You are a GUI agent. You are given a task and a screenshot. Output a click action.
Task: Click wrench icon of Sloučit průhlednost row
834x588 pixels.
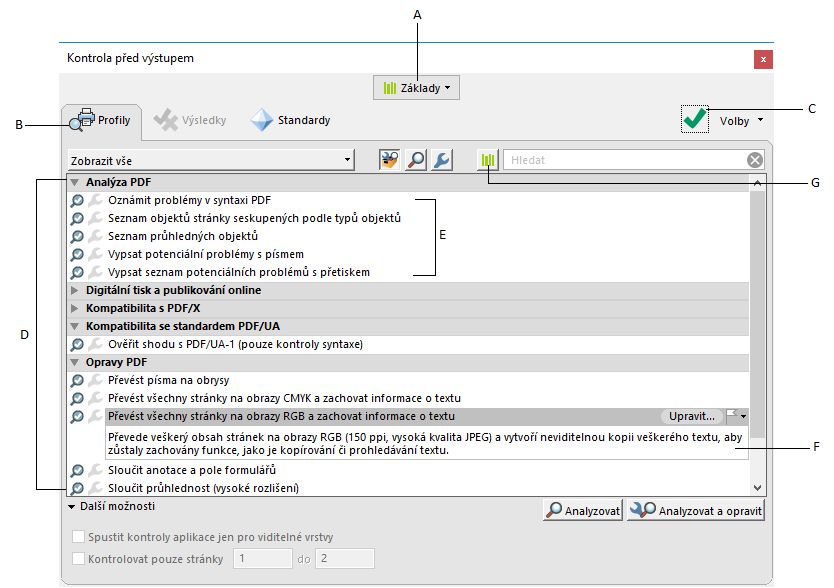click(95, 488)
